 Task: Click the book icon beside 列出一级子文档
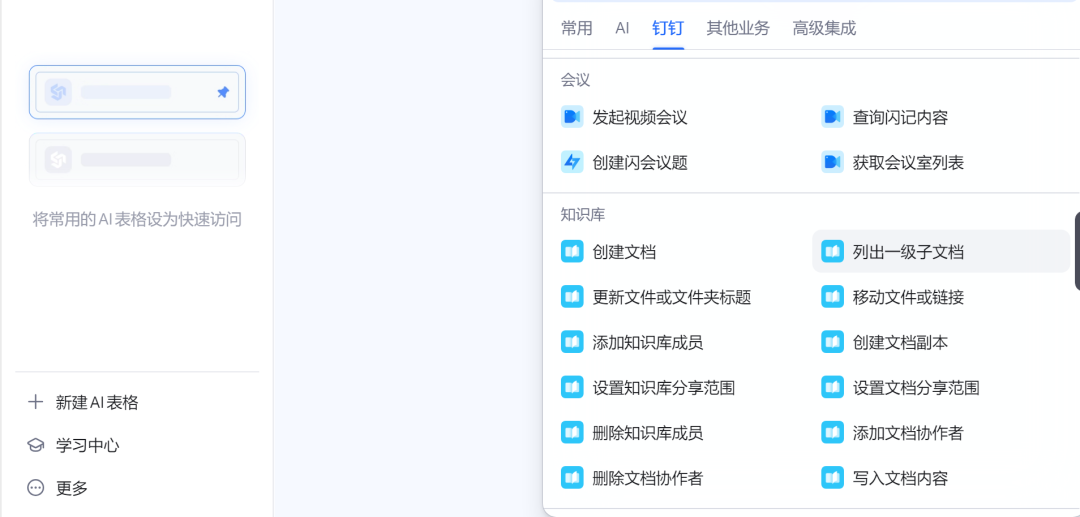pos(832,252)
